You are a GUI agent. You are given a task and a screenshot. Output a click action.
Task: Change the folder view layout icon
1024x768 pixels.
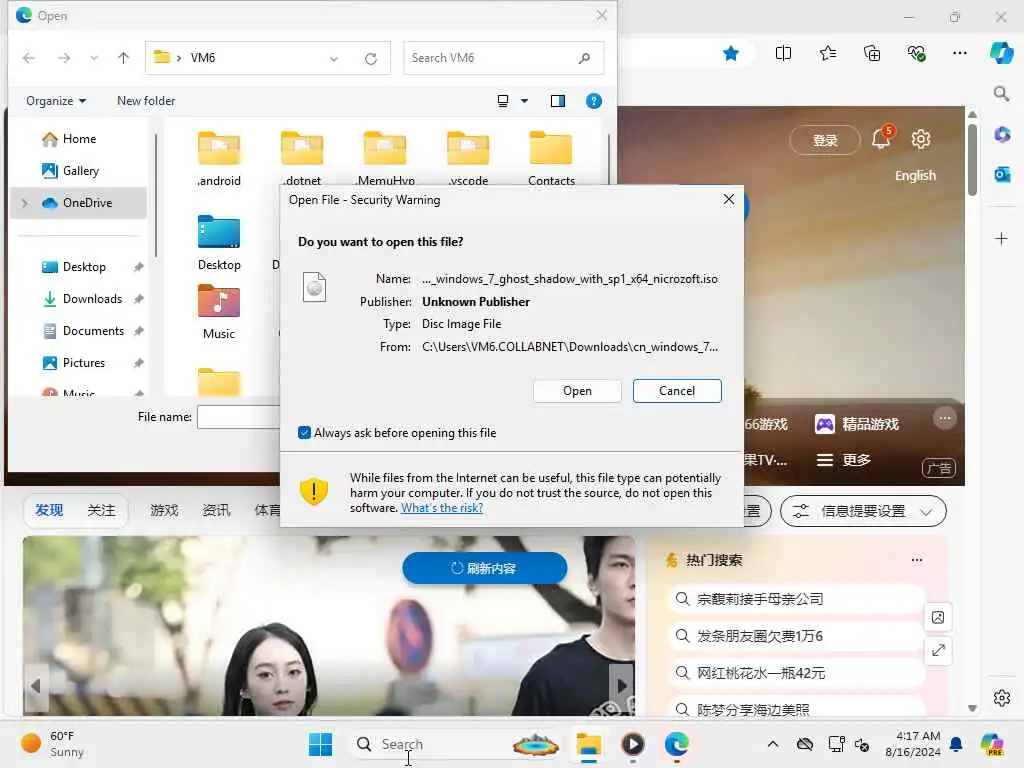(x=503, y=101)
